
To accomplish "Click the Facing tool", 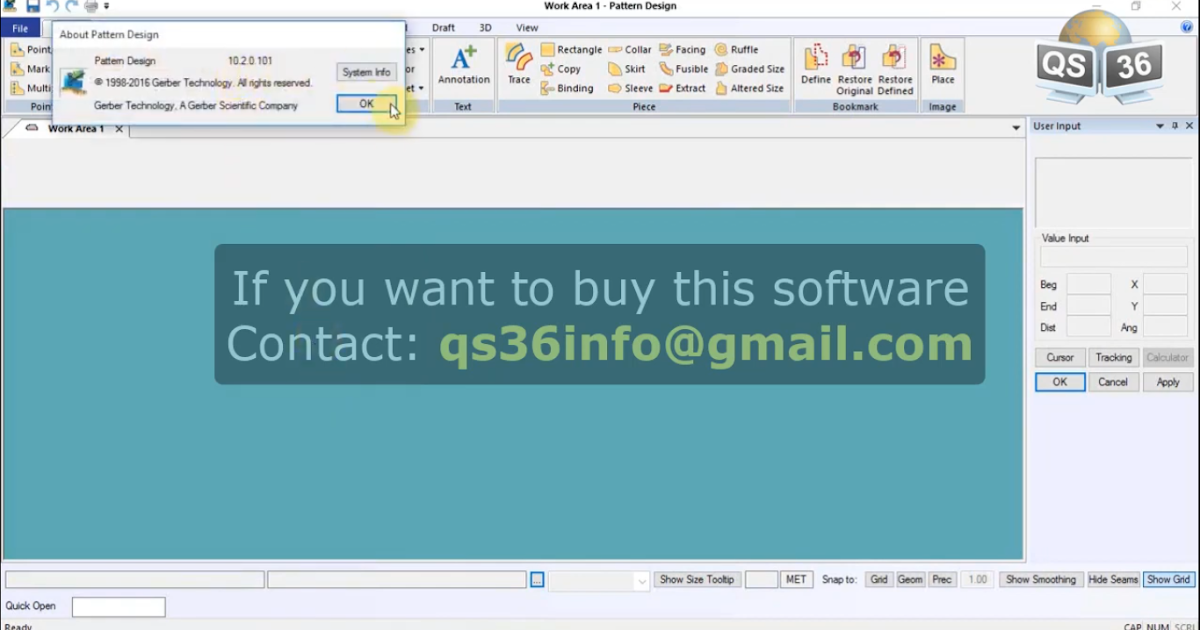I will (x=682, y=50).
